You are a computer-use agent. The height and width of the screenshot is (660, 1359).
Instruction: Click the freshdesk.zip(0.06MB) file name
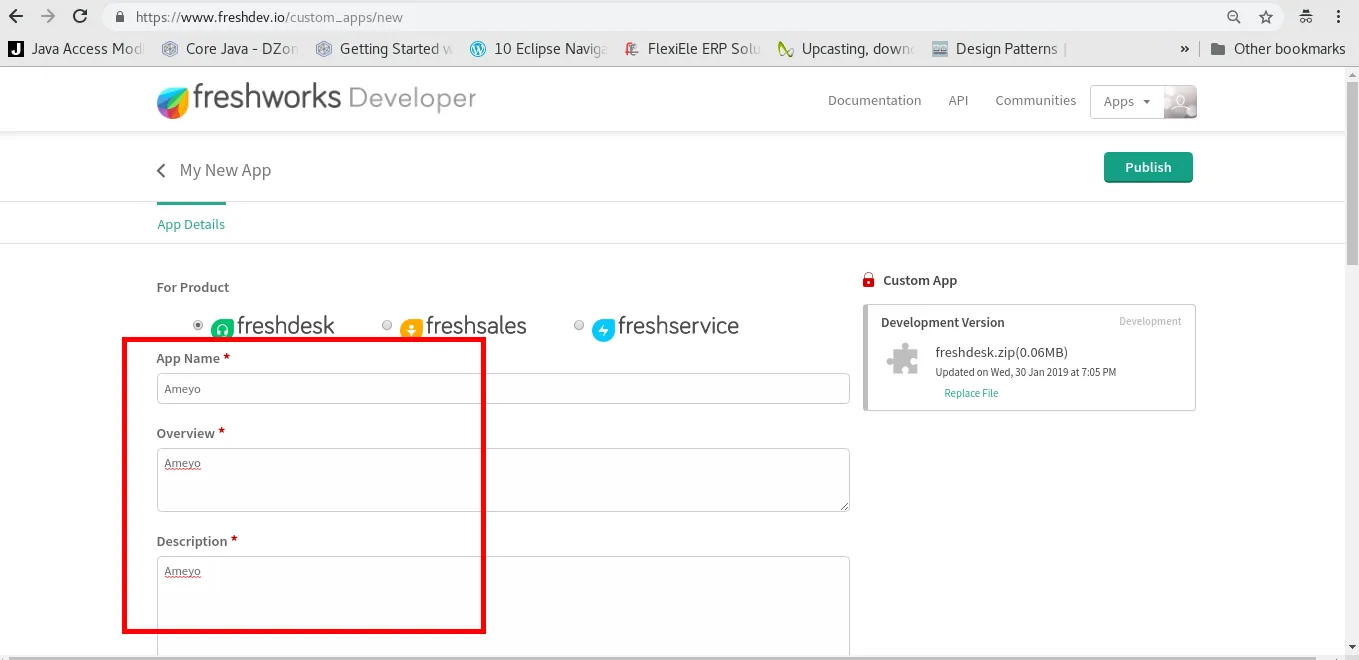tap(1001, 352)
